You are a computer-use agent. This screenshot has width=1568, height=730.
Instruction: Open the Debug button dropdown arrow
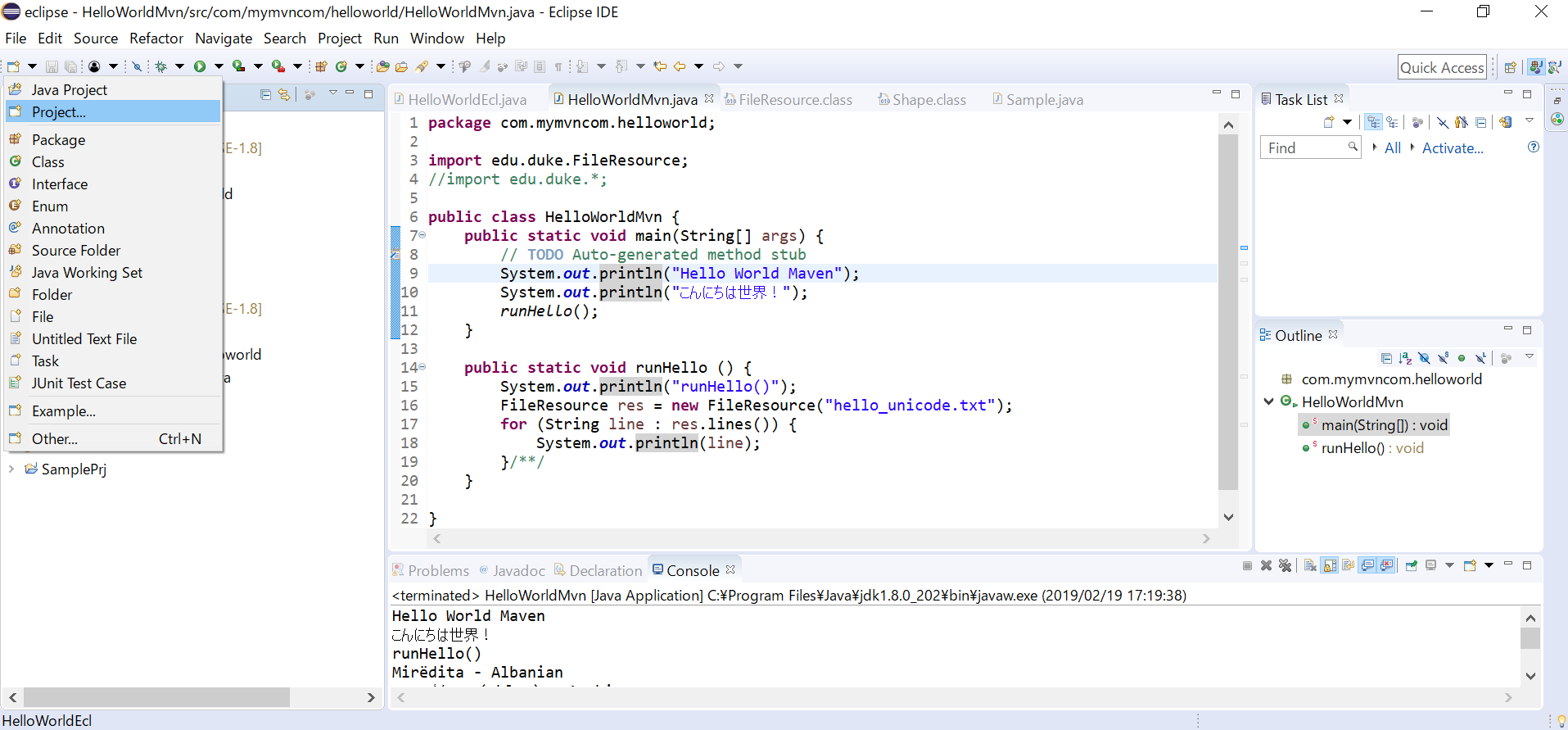tap(179, 66)
